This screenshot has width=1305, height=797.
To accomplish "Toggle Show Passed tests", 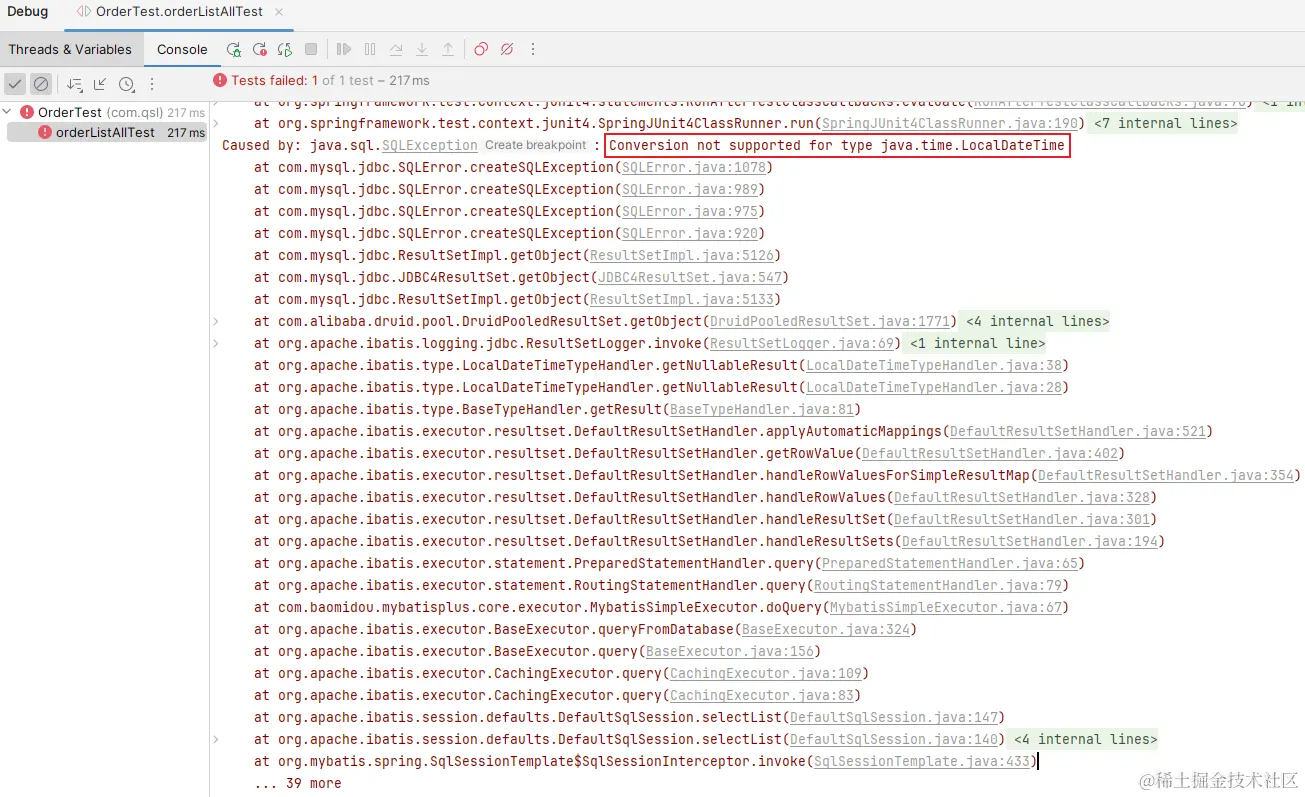I will (x=15, y=84).
